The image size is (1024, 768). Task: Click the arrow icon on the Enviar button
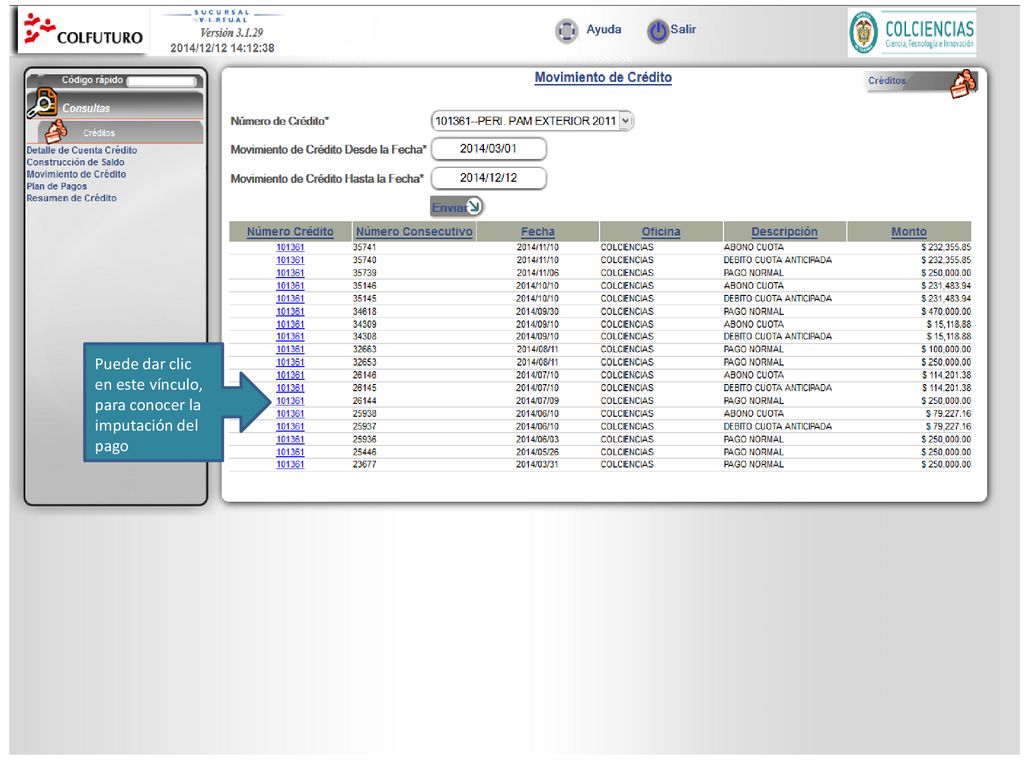point(474,206)
